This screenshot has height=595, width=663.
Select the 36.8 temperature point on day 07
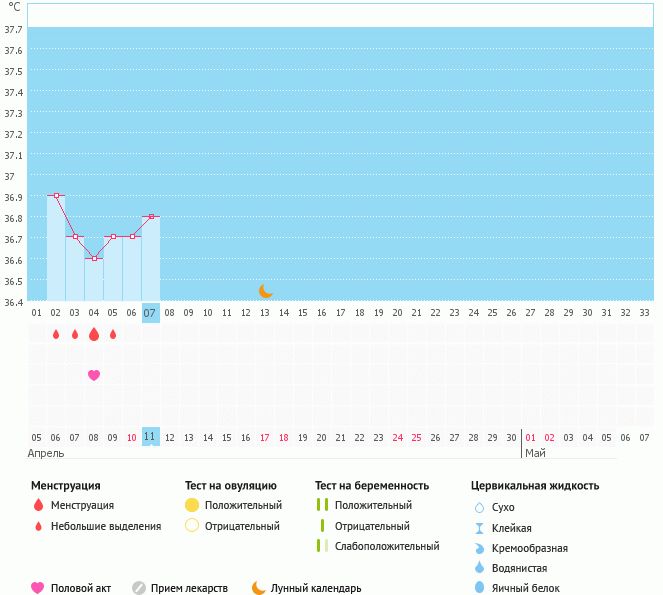150,216
